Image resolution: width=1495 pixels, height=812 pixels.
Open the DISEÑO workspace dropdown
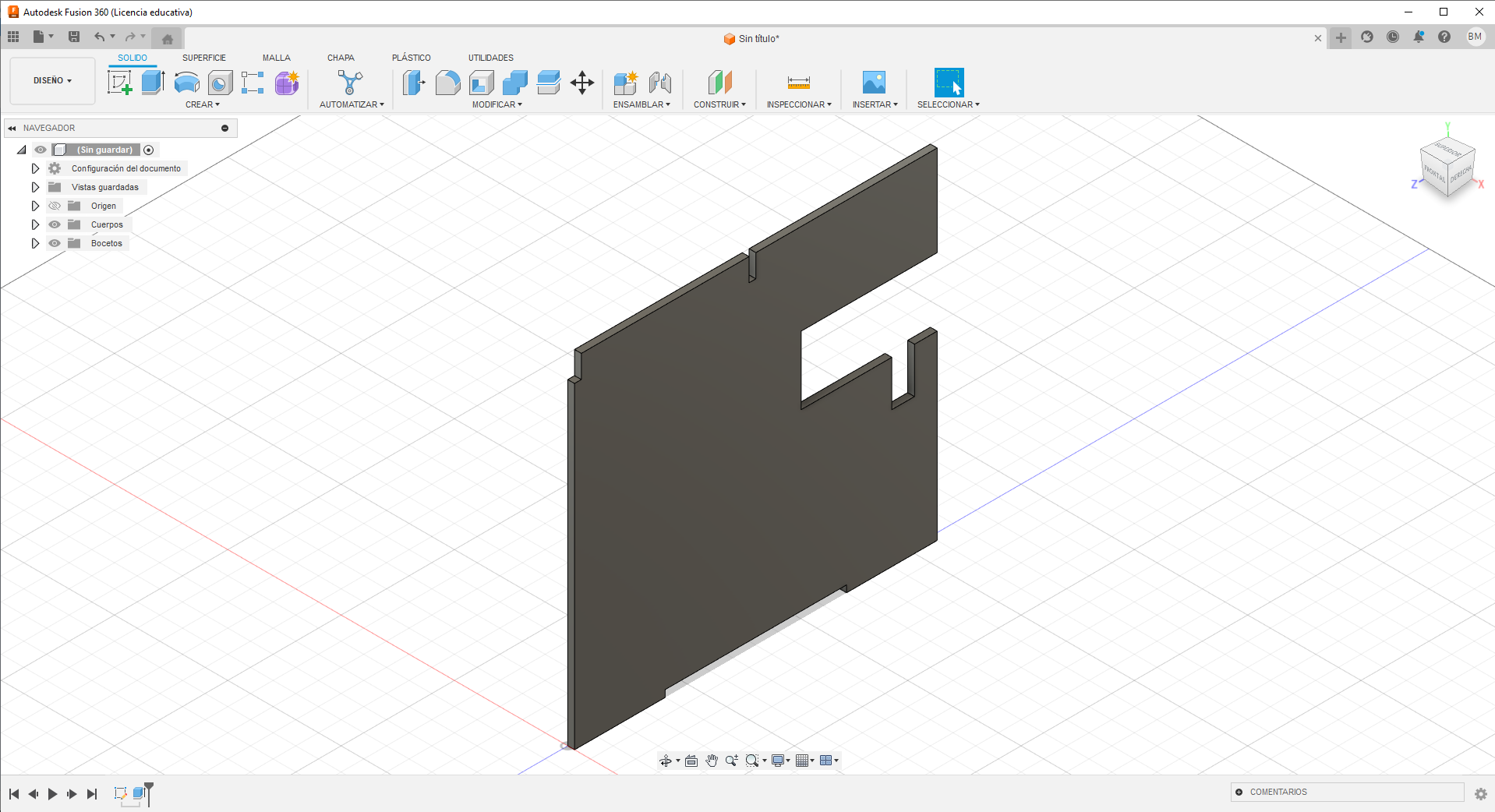(52, 80)
